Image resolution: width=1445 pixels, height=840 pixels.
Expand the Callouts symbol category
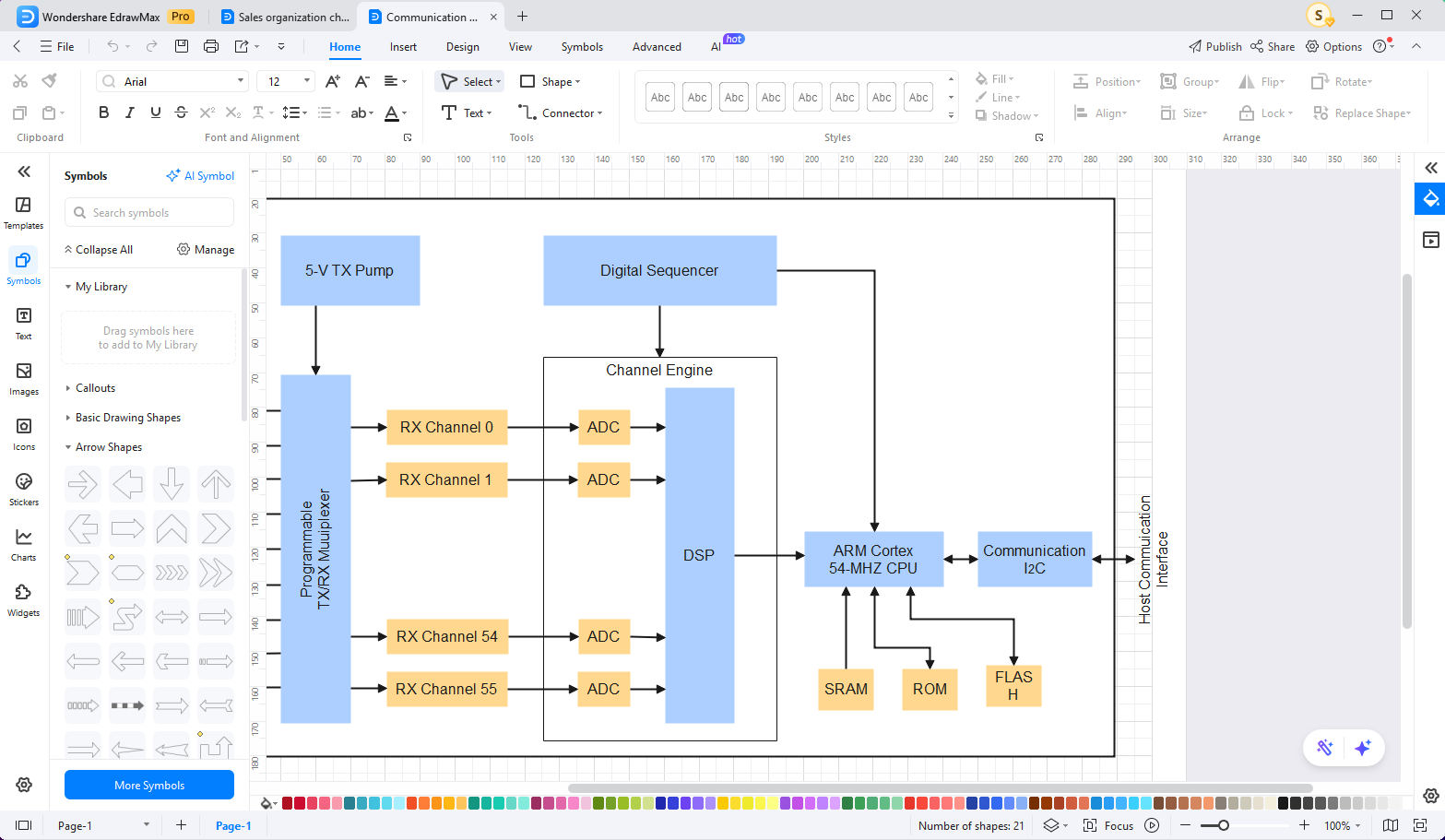click(95, 388)
